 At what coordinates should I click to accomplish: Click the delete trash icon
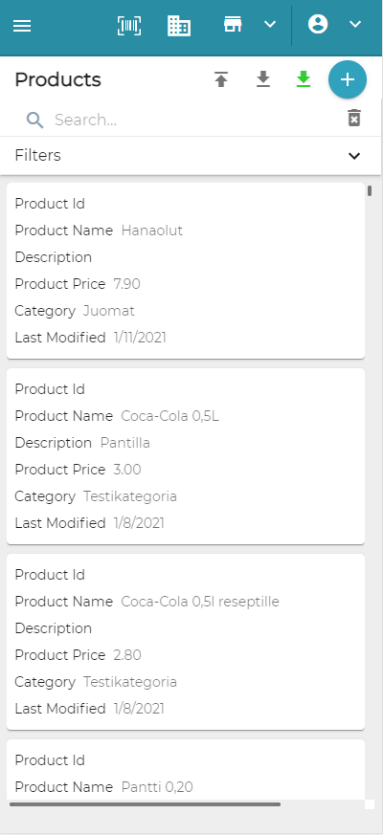354,118
